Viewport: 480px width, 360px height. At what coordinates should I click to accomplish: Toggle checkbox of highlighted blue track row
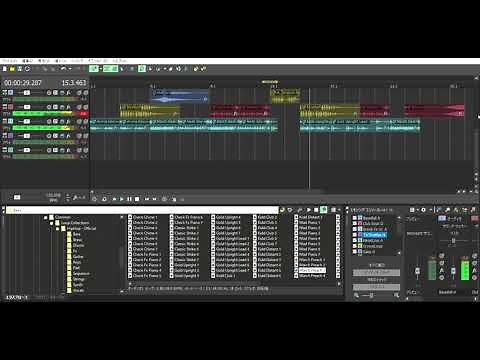pos(355,235)
